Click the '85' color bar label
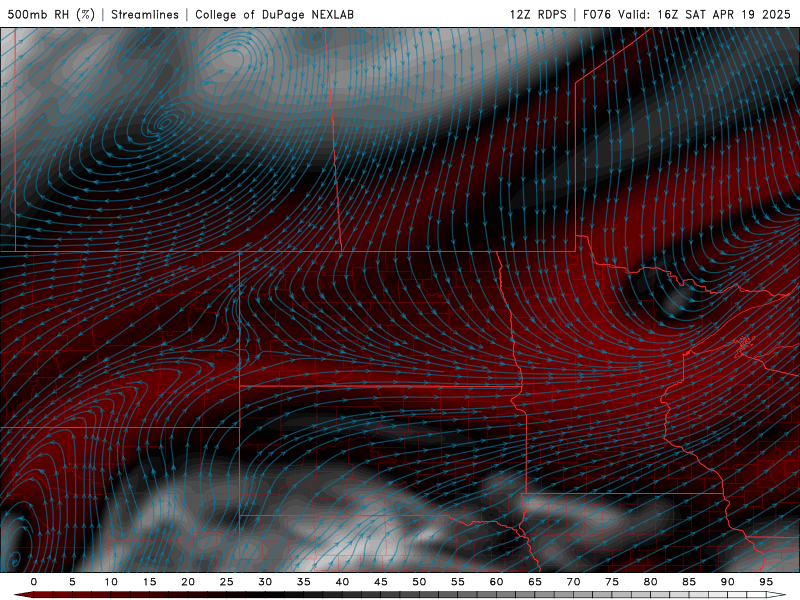This screenshot has height=600, width=800. pyautogui.click(x=689, y=582)
